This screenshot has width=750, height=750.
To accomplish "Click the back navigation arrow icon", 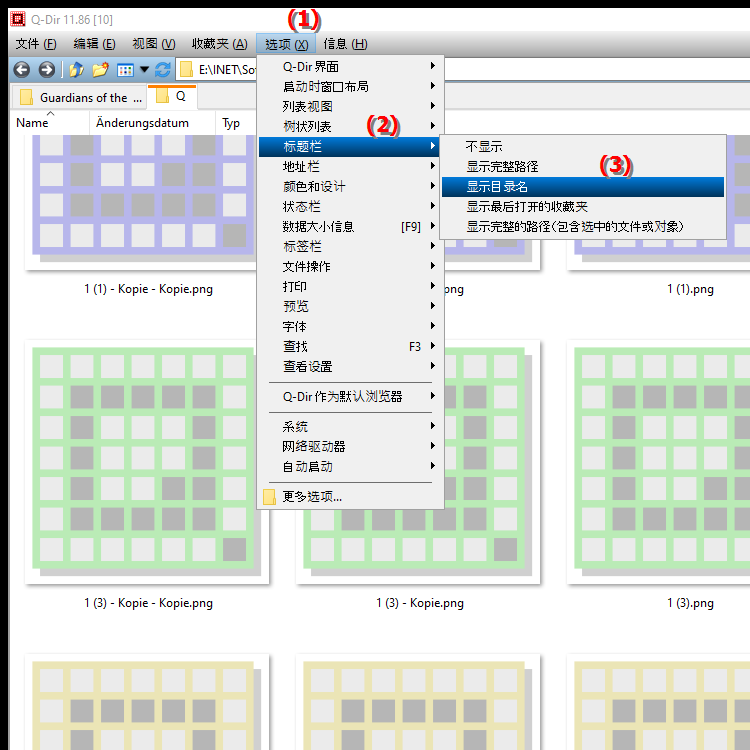I will (22, 70).
